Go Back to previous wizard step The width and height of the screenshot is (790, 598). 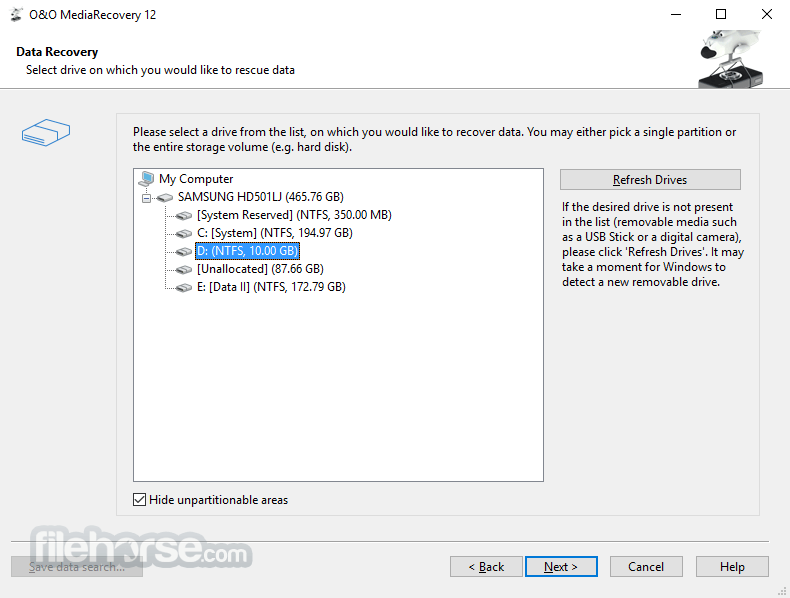486,567
